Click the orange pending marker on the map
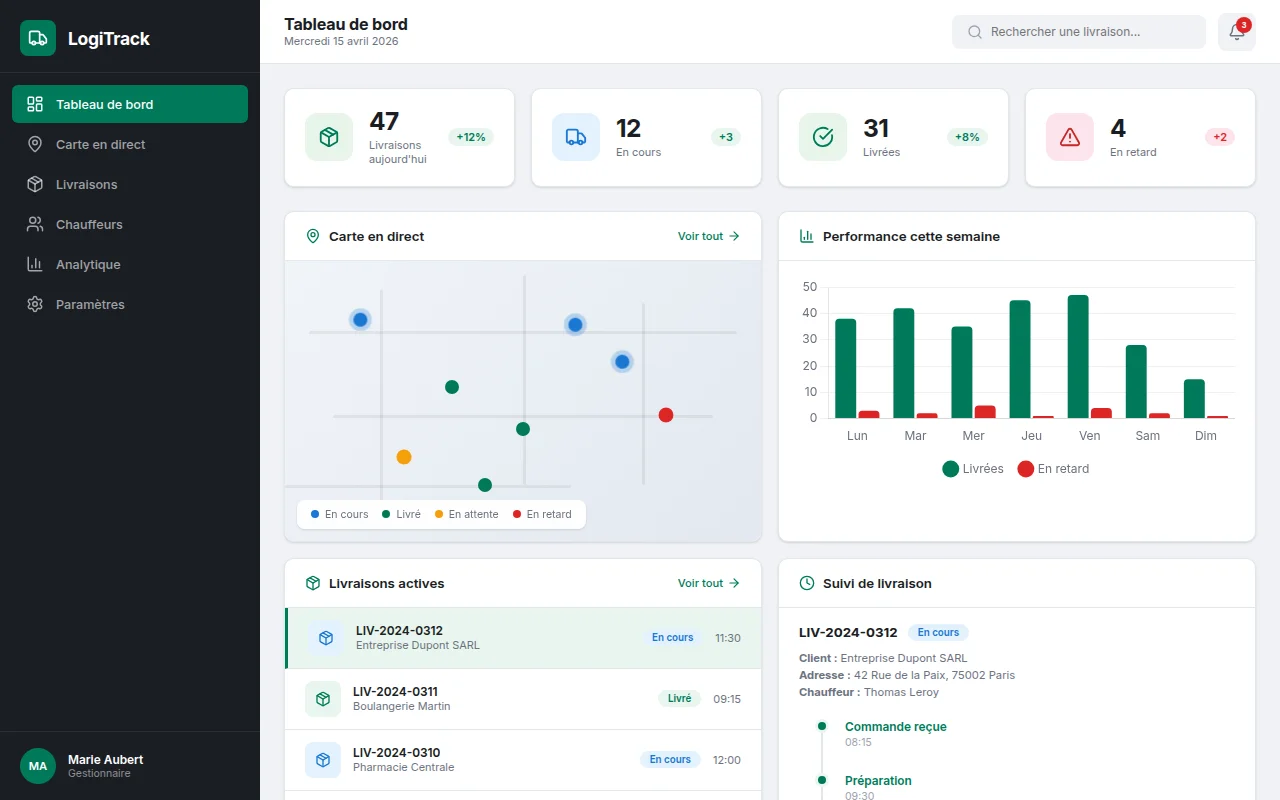The width and height of the screenshot is (1280, 800). point(404,457)
